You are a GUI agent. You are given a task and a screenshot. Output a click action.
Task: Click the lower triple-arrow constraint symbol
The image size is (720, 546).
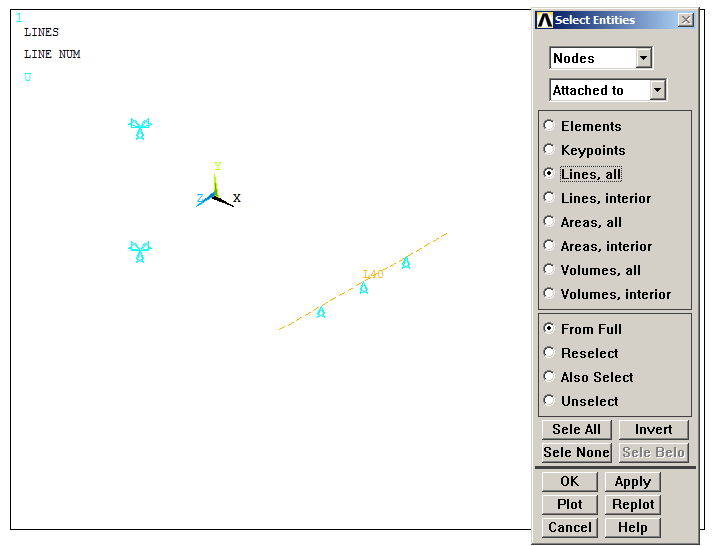click(x=140, y=252)
